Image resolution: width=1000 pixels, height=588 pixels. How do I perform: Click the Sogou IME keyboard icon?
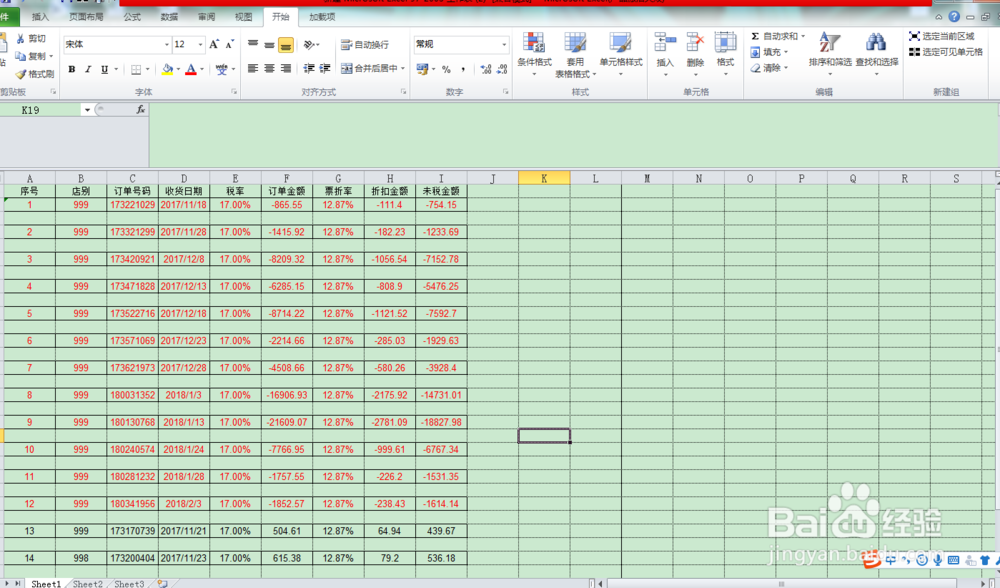click(x=953, y=560)
